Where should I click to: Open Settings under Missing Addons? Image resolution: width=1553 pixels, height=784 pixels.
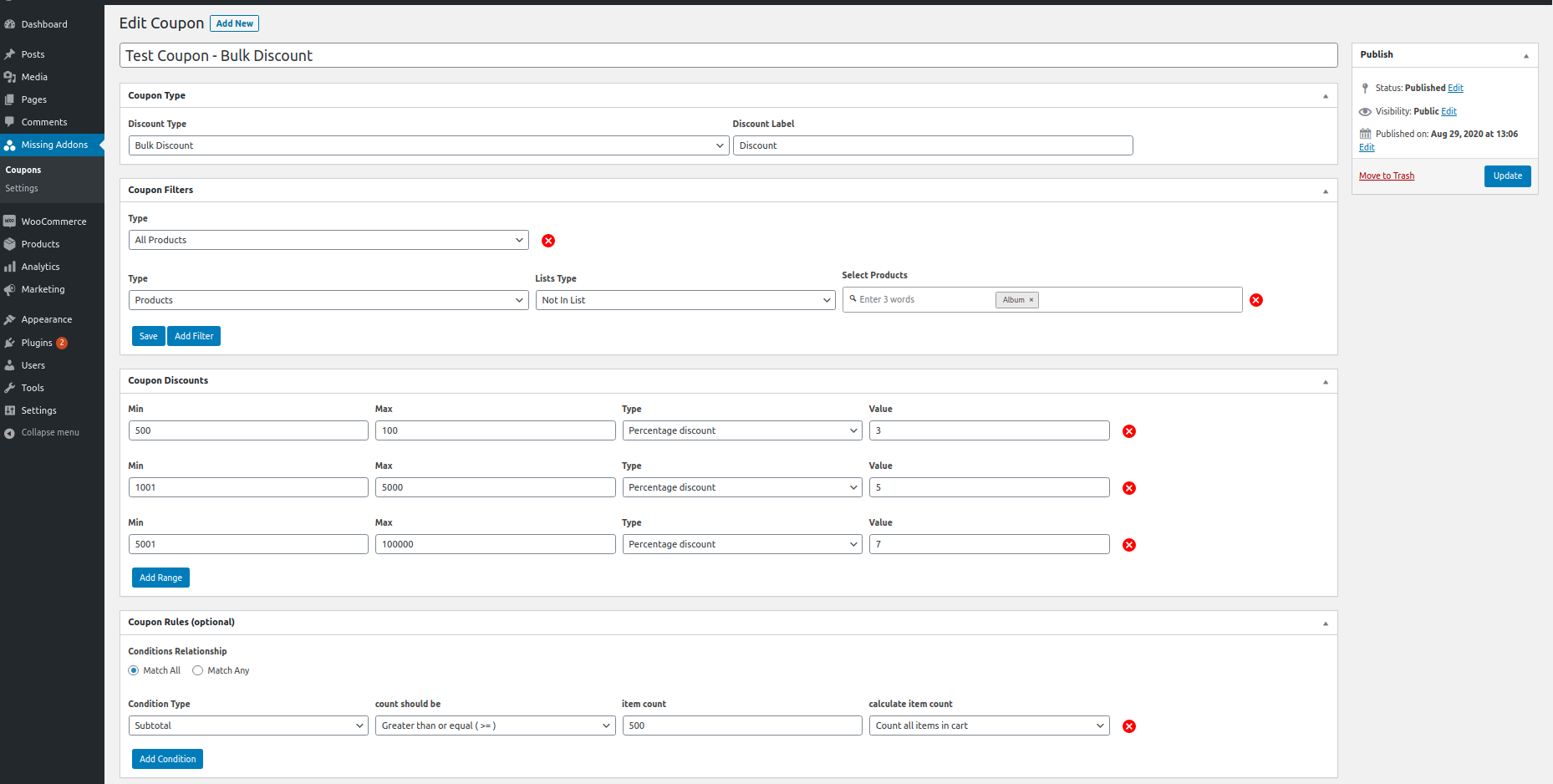(22, 188)
